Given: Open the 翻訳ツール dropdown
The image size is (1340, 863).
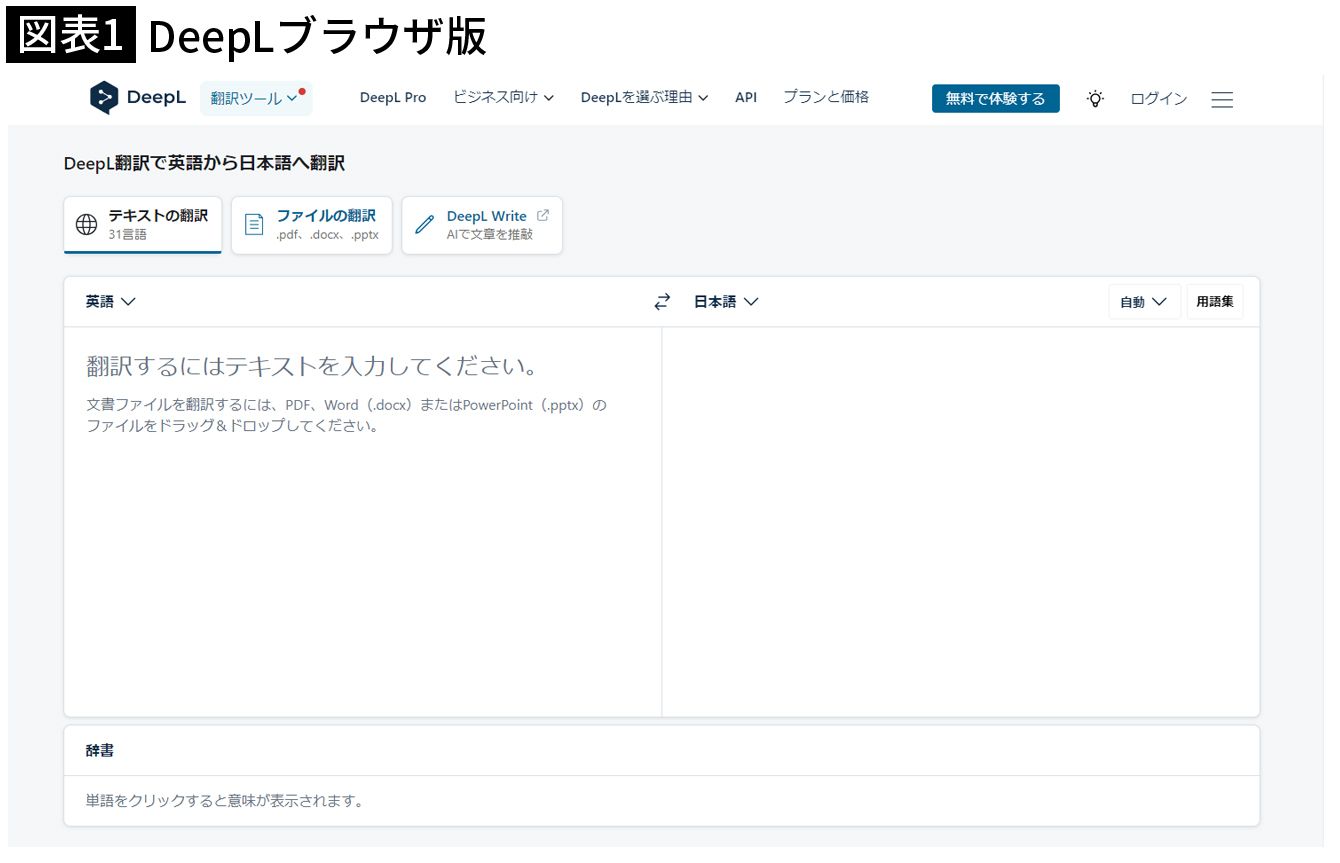Looking at the screenshot, I should pyautogui.click(x=255, y=98).
